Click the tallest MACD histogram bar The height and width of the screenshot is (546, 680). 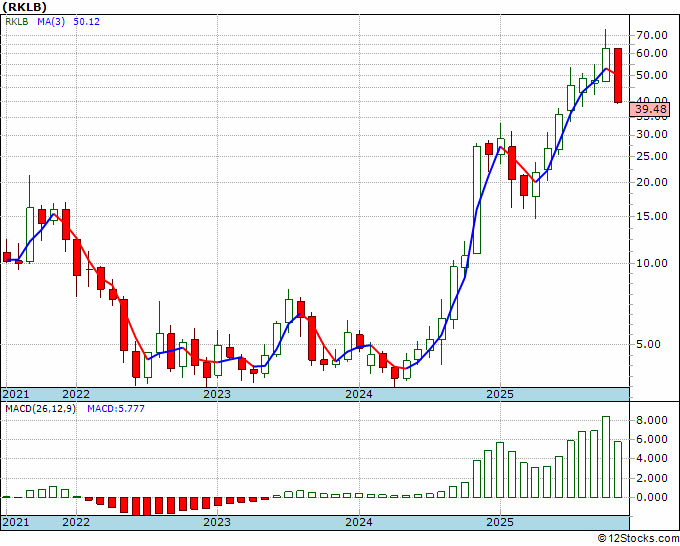tap(606, 457)
